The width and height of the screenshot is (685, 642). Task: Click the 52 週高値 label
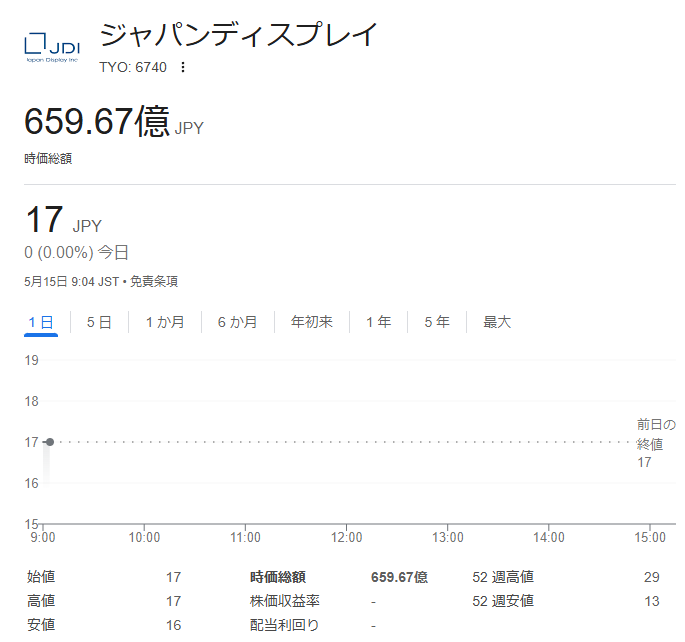503,577
